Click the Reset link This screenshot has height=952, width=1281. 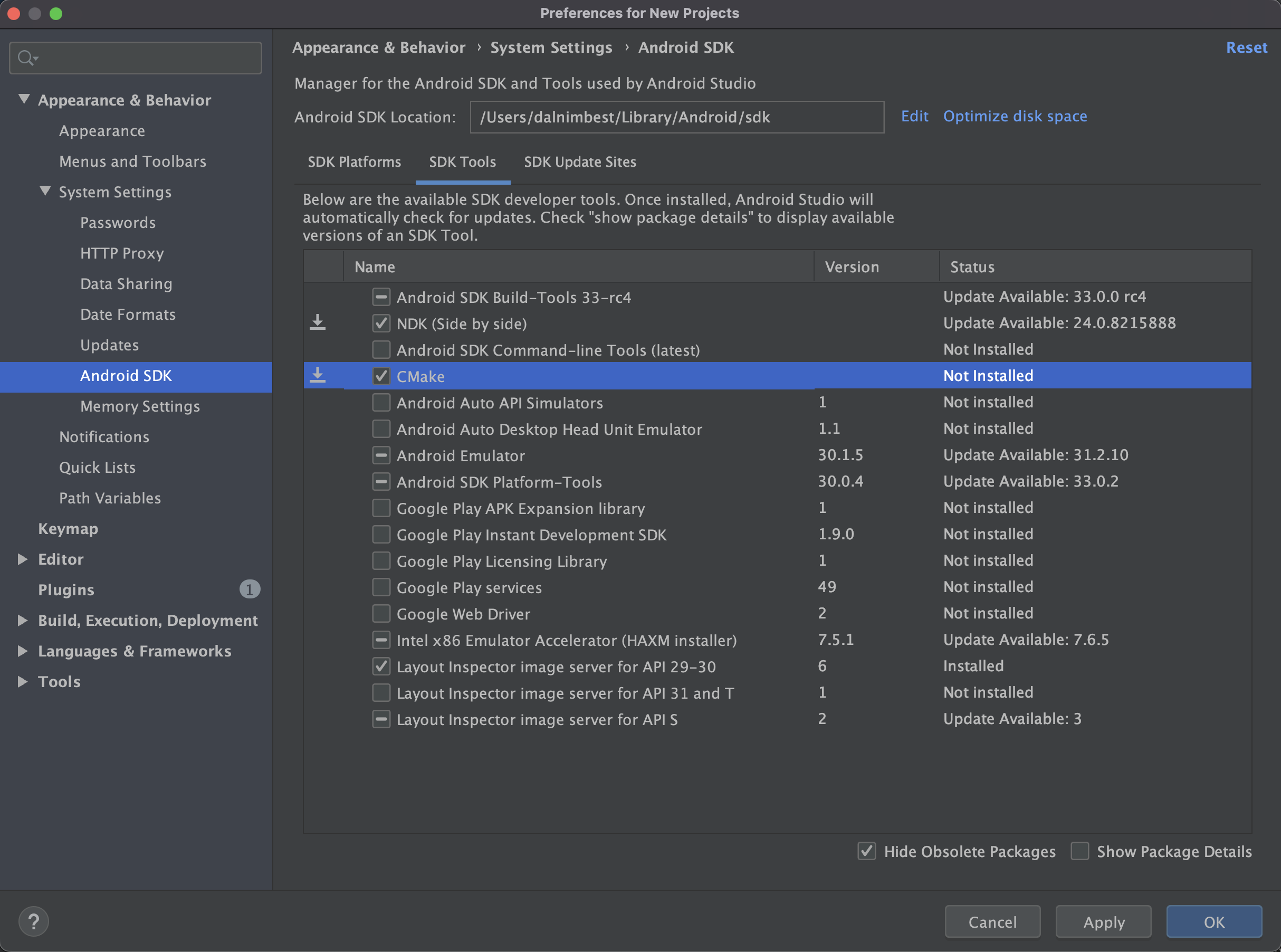(1246, 47)
